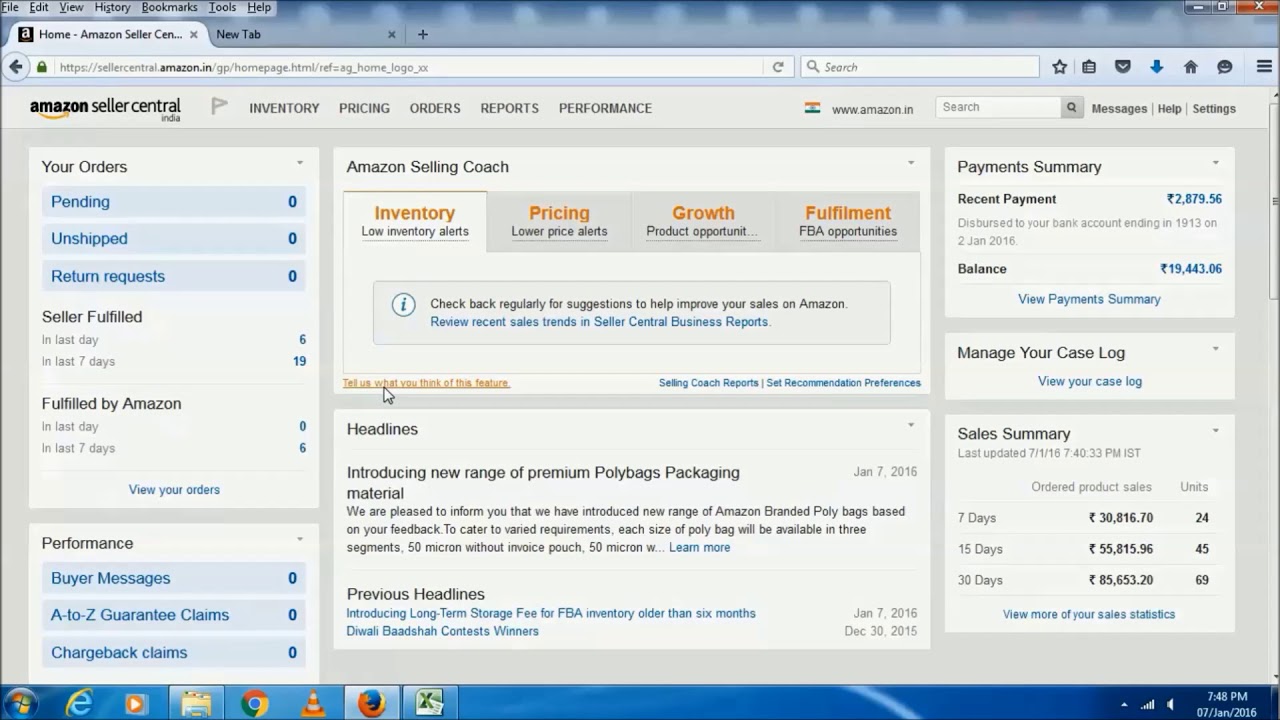Open Chrome from the taskbar
The image size is (1280, 720).
[x=254, y=704]
